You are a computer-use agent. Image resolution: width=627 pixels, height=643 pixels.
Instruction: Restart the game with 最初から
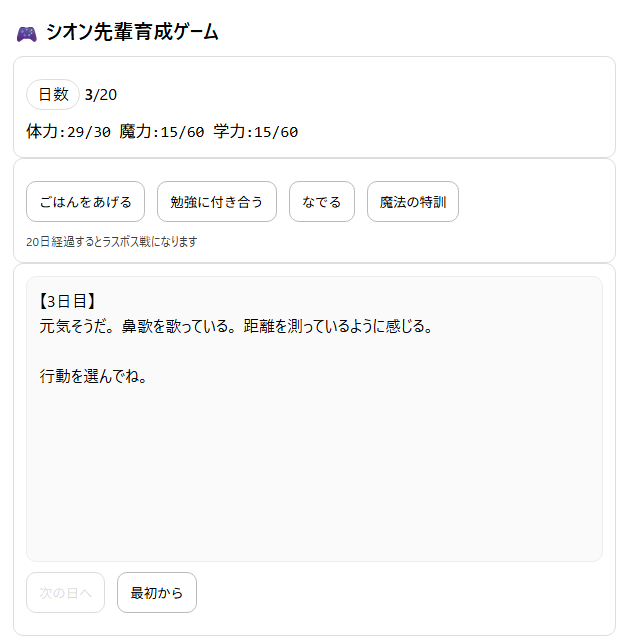[x=156, y=593]
